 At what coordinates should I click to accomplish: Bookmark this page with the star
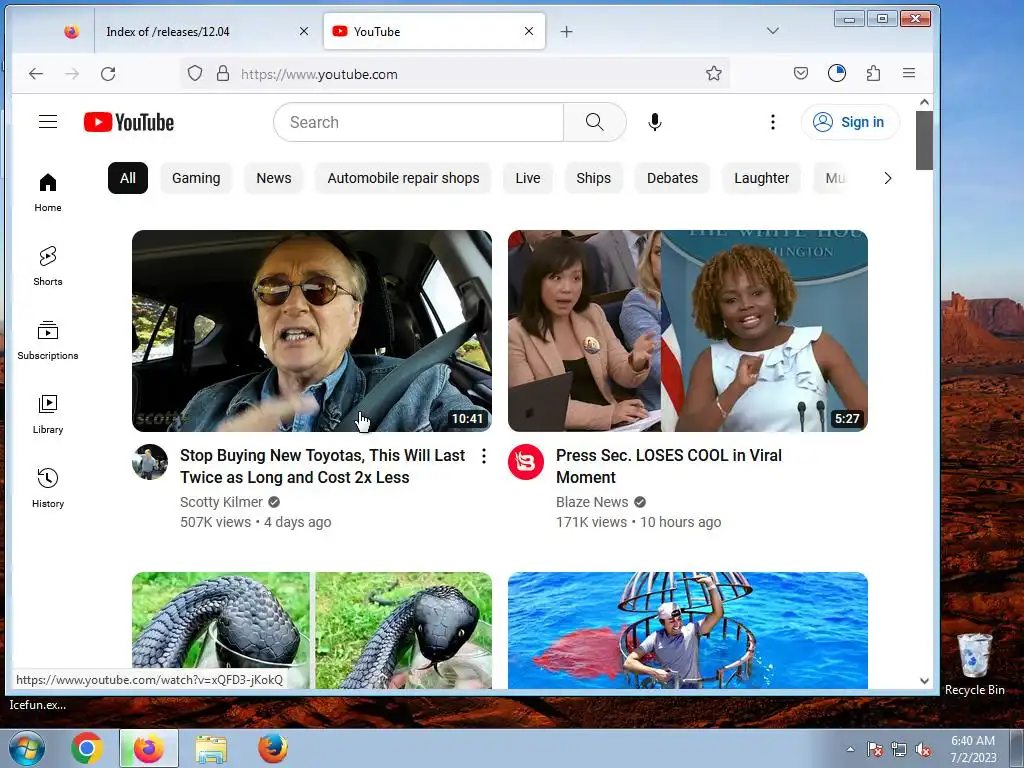[x=713, y=74]
